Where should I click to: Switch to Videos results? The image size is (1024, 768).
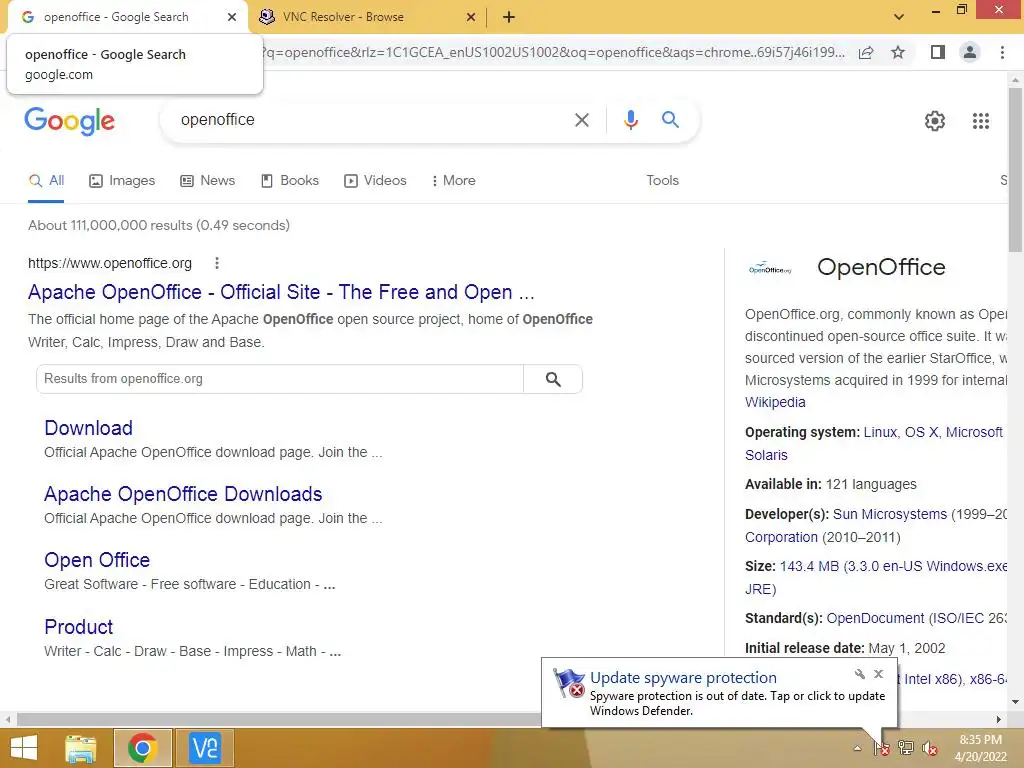pos(375,181)
